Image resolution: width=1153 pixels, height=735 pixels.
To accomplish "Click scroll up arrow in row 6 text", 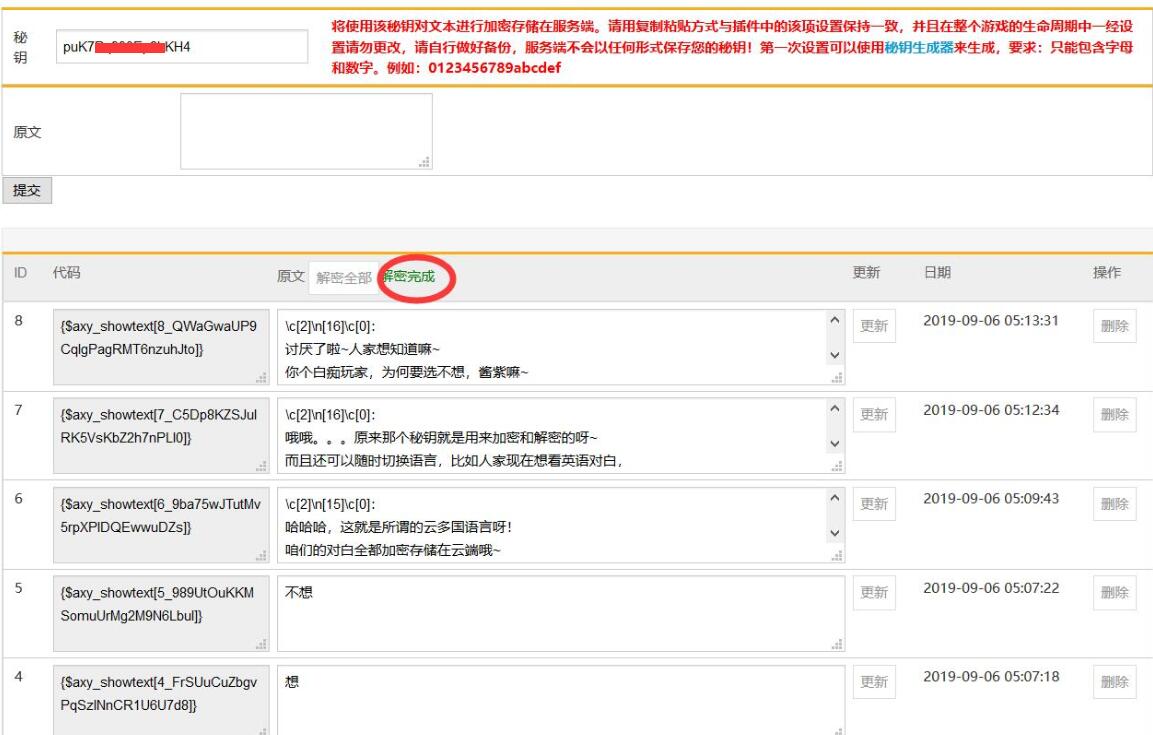I will point(835,498).
